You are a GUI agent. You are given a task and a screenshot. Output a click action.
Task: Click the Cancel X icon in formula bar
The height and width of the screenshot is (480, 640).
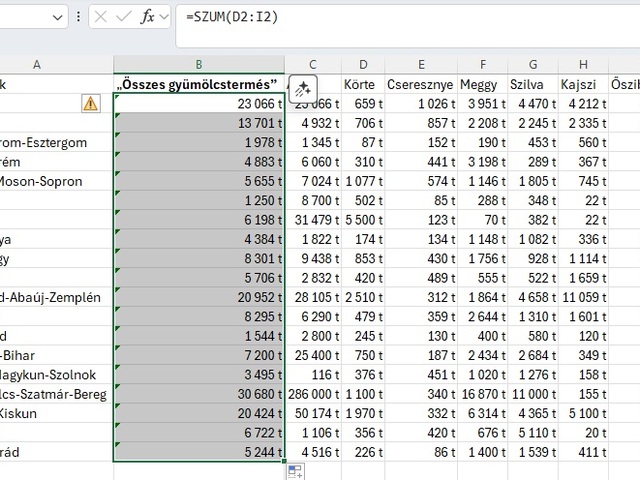[x=102, y=17]
